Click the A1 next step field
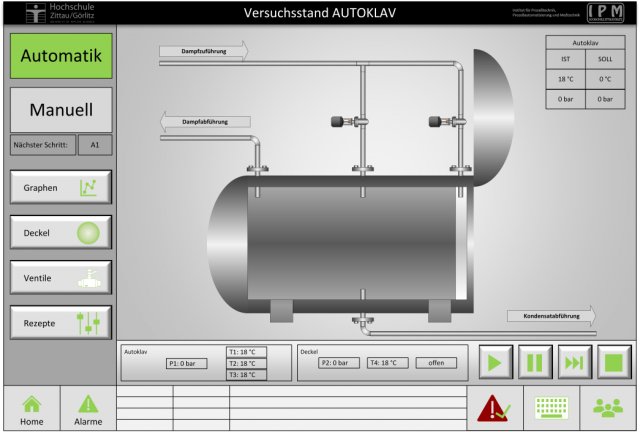The image size is (640, 432). tap(95, 145)
